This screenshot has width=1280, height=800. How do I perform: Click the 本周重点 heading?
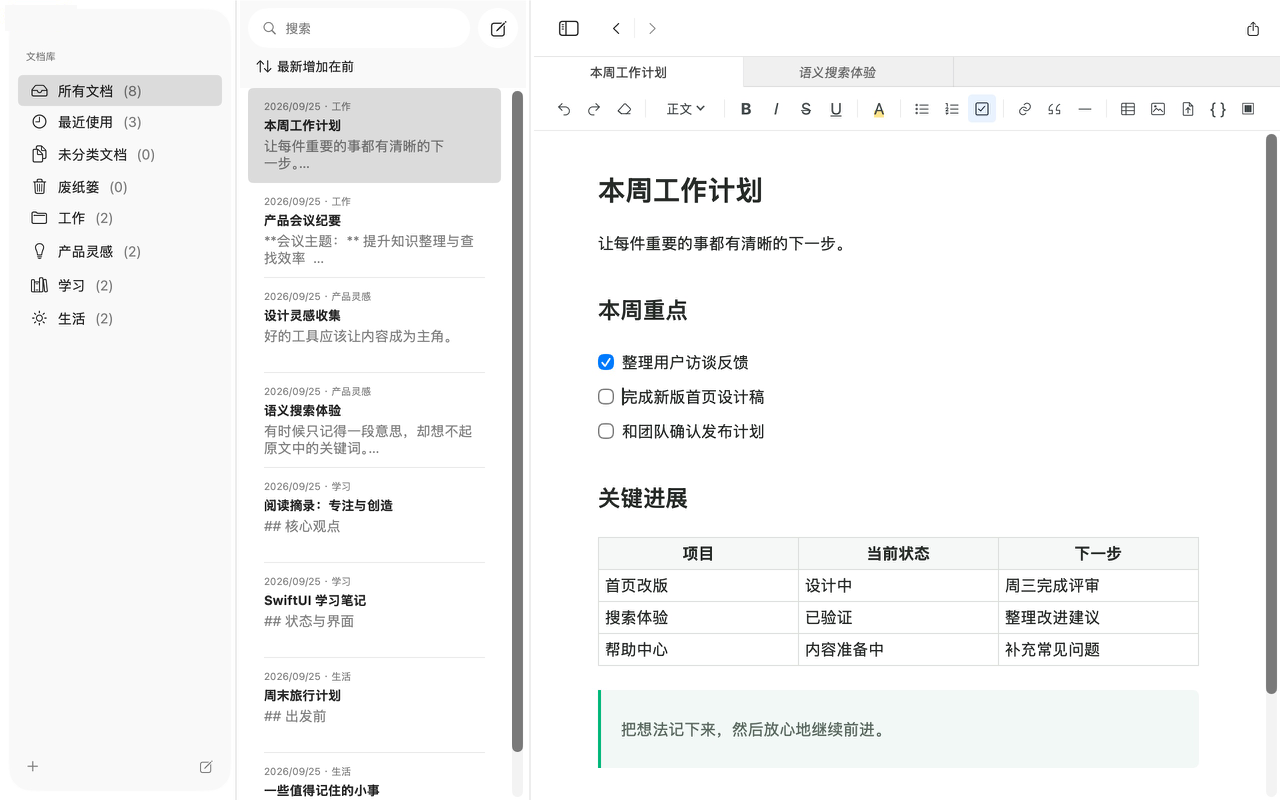point(643,311)
